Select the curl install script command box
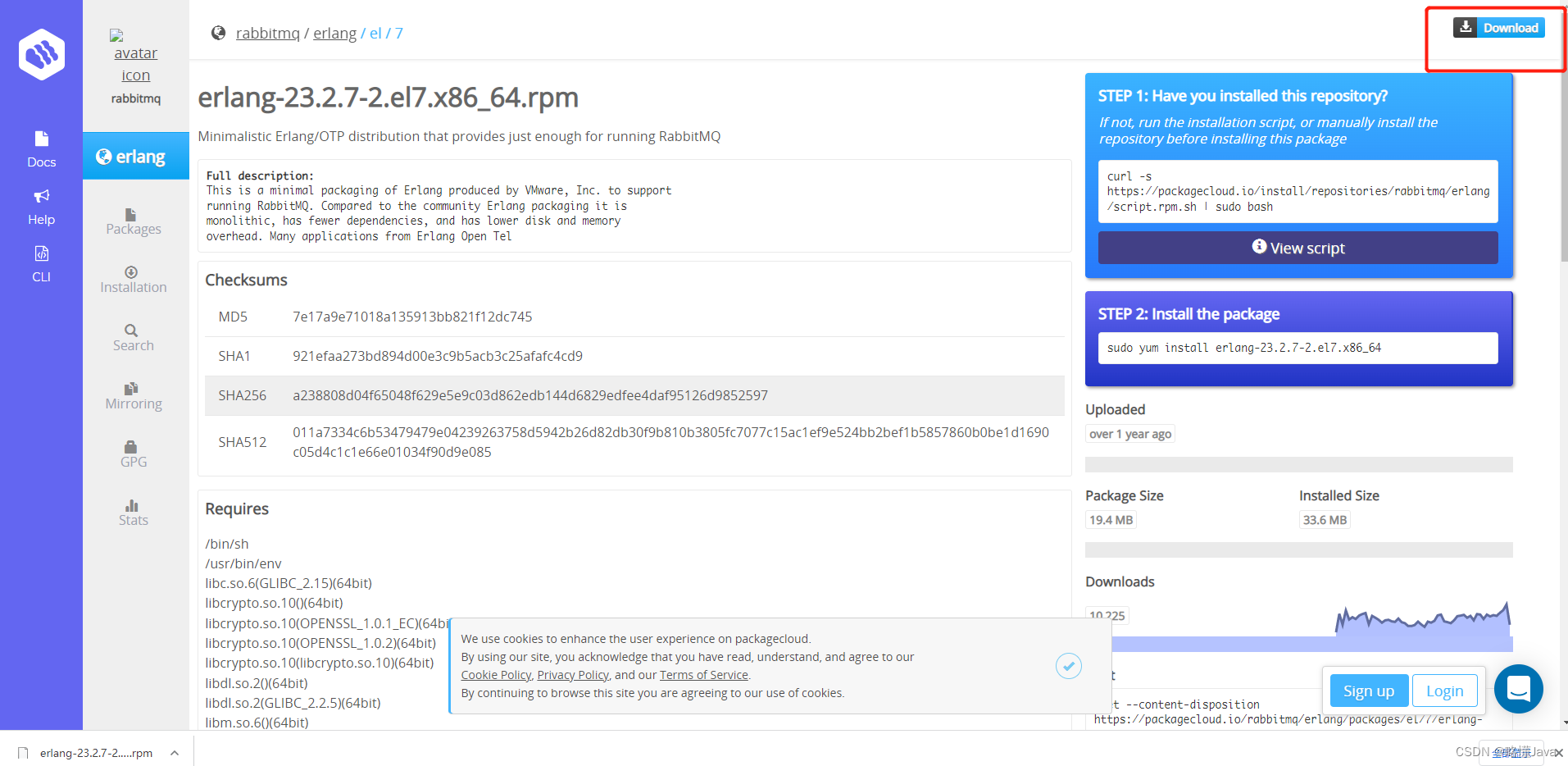Screen dimensions: 1568x766 click(x=1298, y=192)
